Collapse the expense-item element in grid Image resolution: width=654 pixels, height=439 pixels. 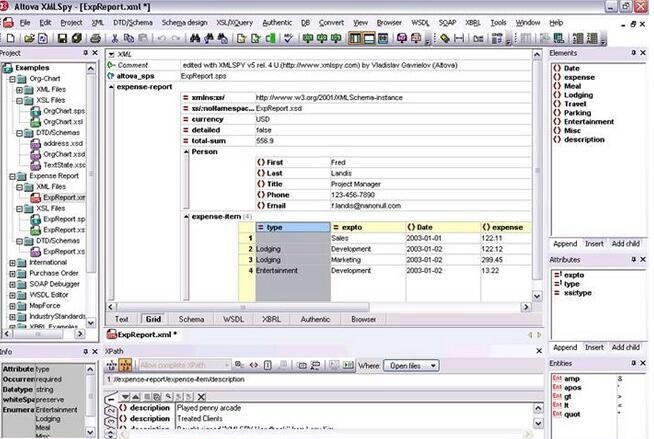[x=186, y=217]
